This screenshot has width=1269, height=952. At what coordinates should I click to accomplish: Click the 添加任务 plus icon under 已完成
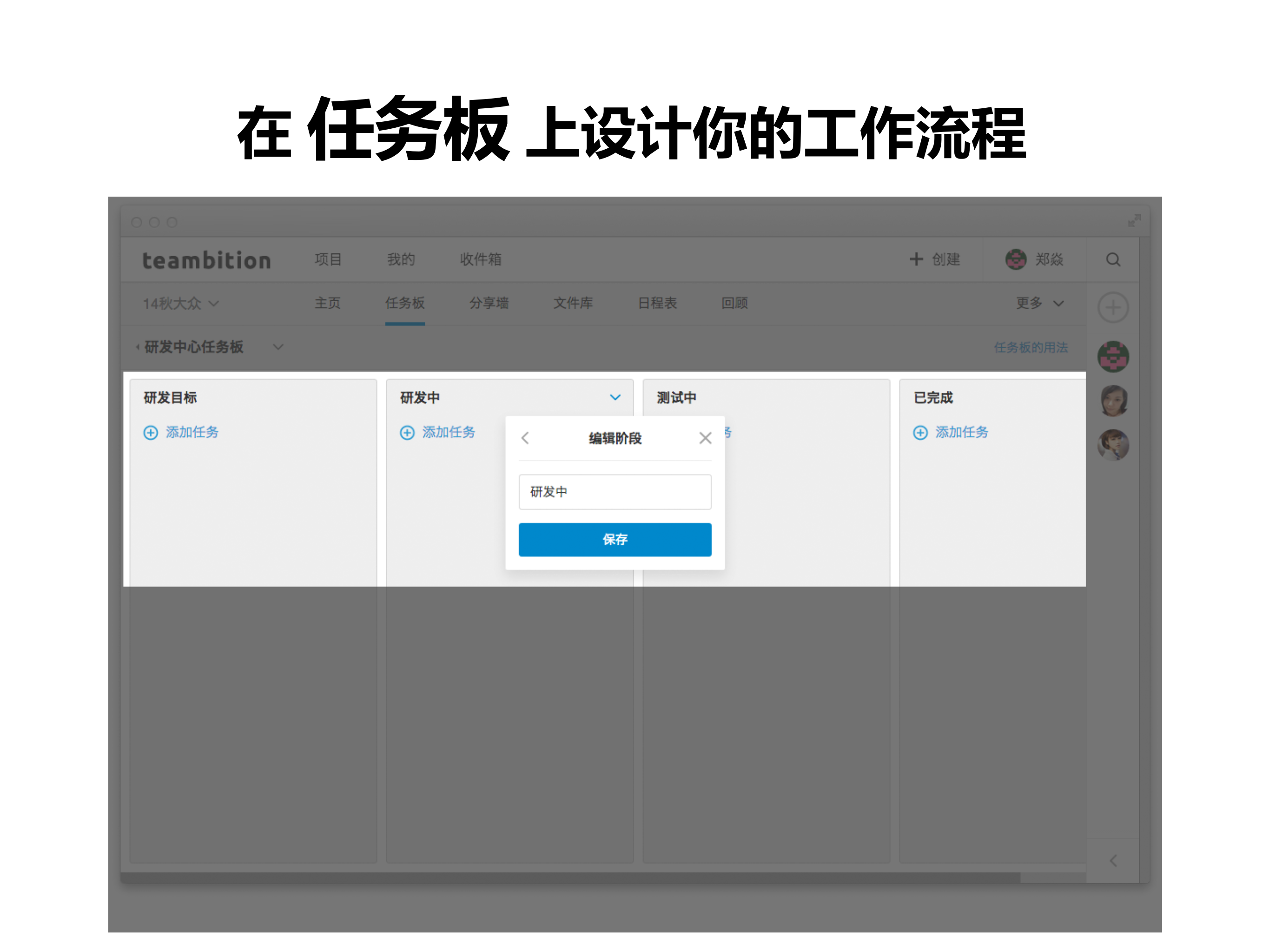pos(920,433)
